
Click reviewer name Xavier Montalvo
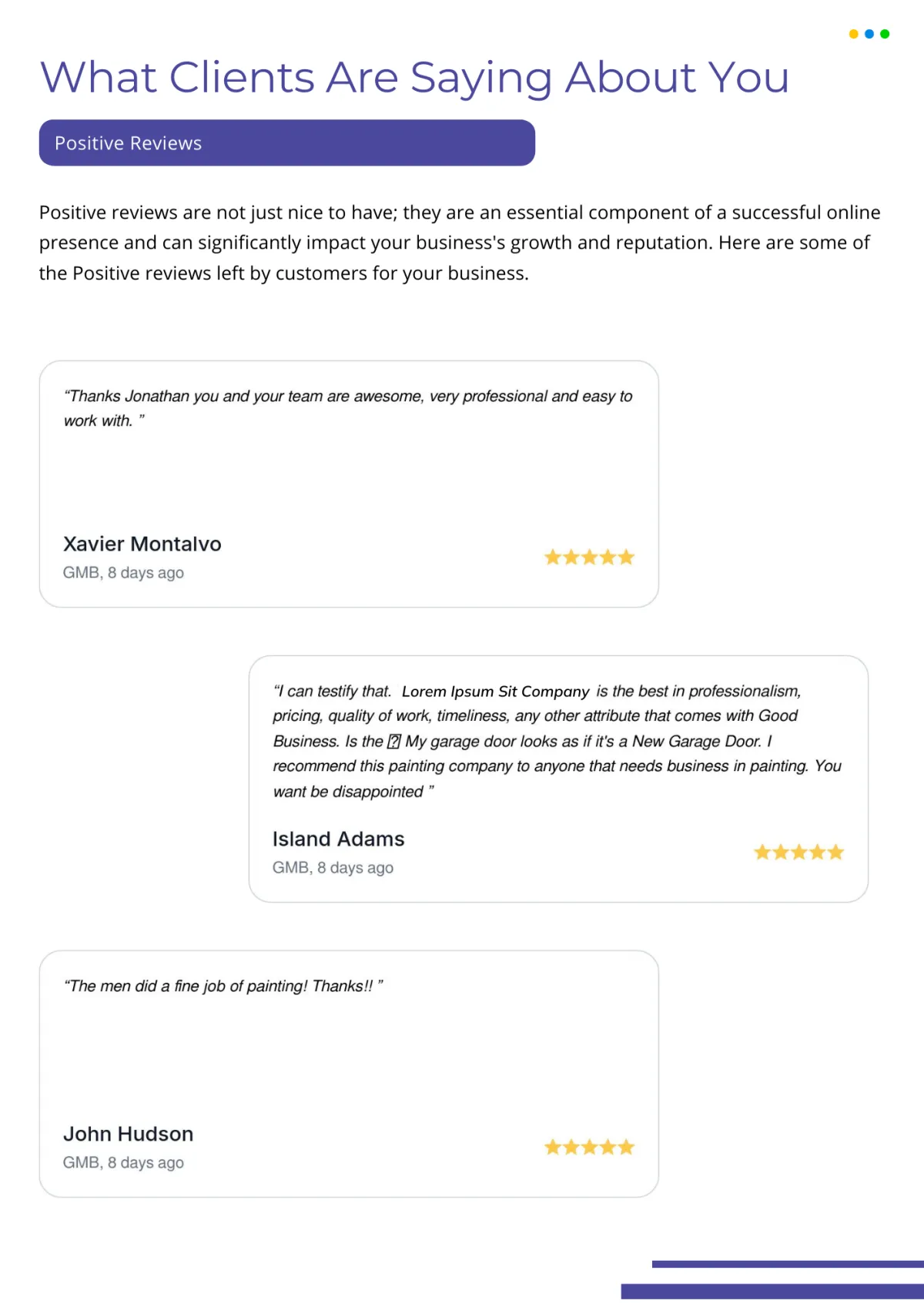click(142, 544)
